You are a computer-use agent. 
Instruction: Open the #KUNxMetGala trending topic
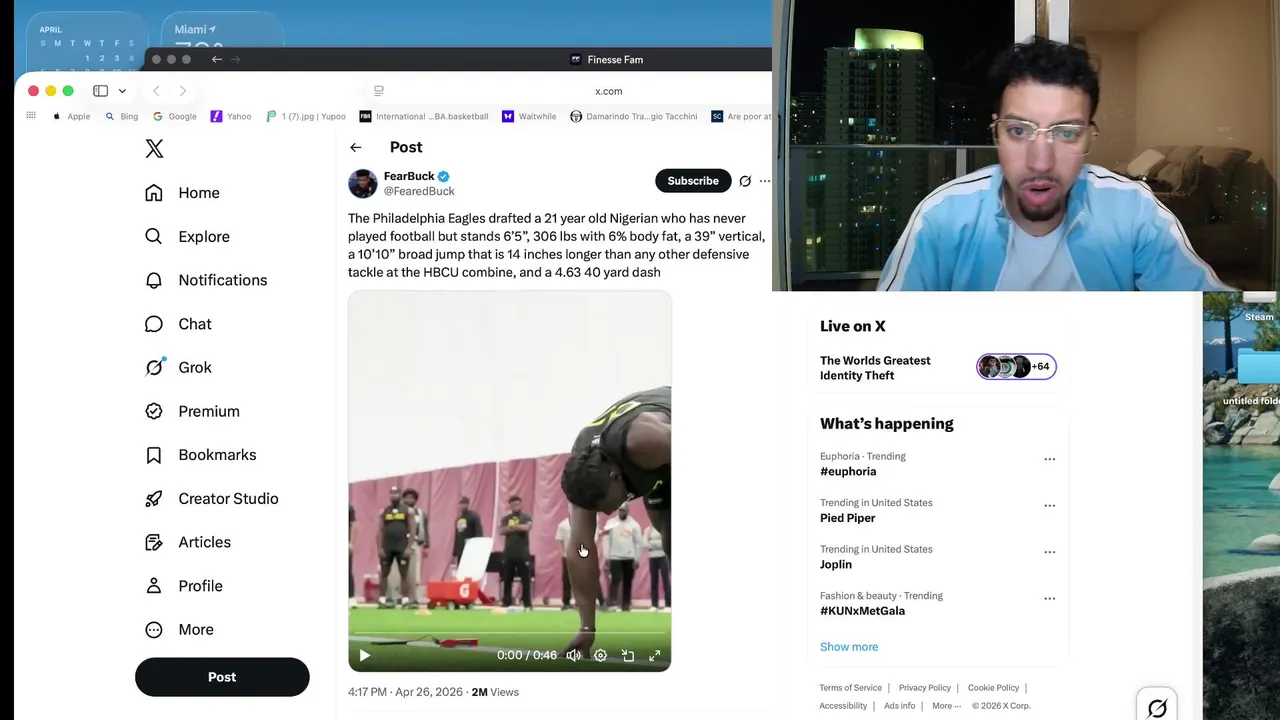click(x=862, y=611)
